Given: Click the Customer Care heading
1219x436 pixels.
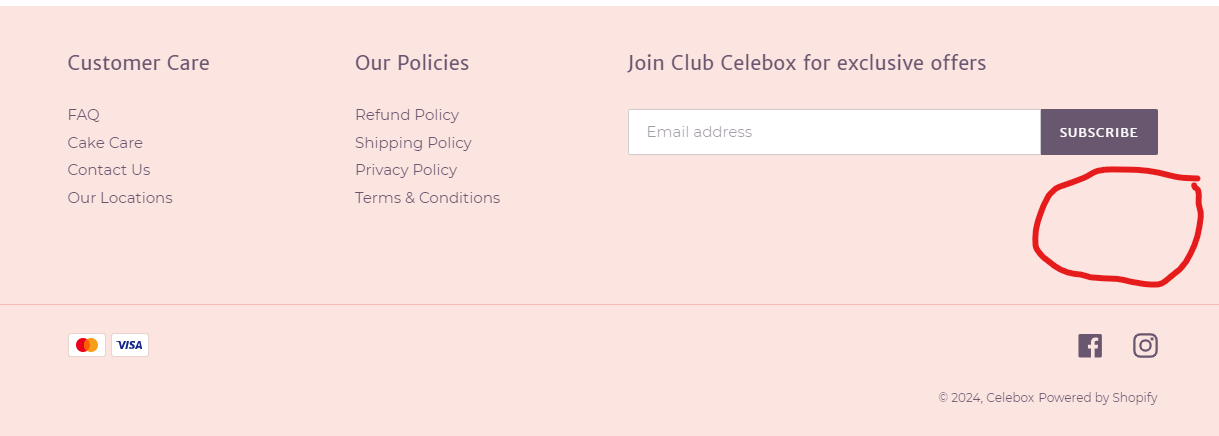Looking at the screenshot, I should (x=139, y=63).
